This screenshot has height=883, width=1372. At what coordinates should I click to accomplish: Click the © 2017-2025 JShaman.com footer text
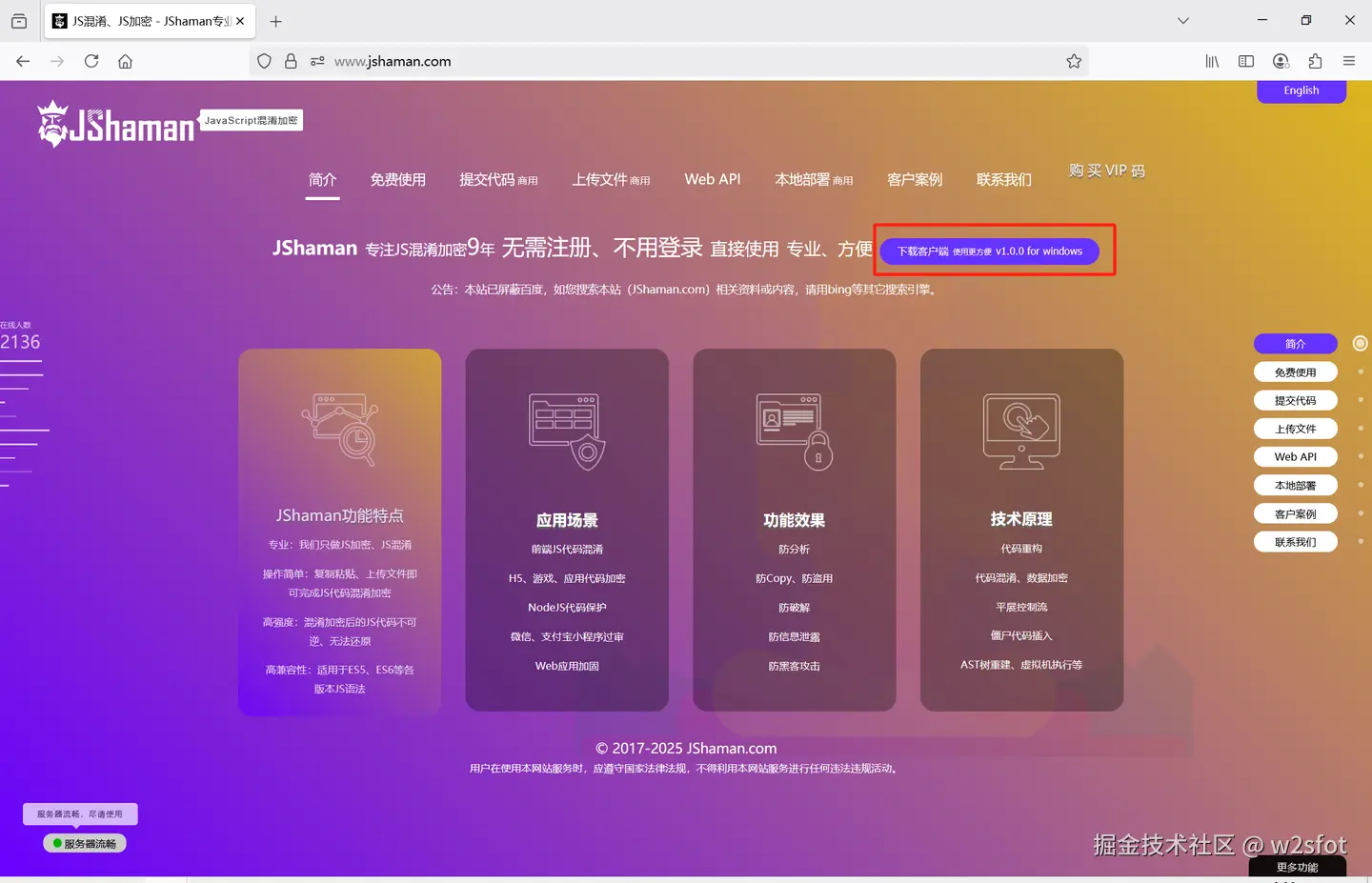(x=686, y=749)
